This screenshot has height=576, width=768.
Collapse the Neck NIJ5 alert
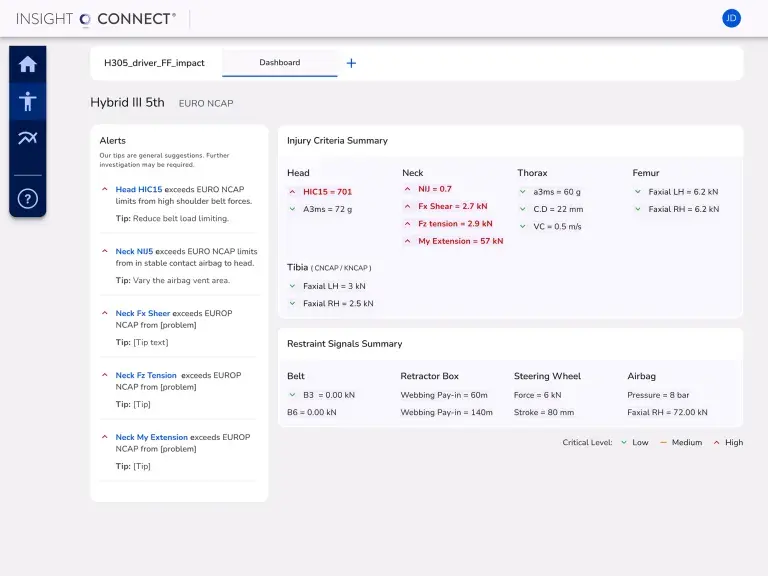105,251
